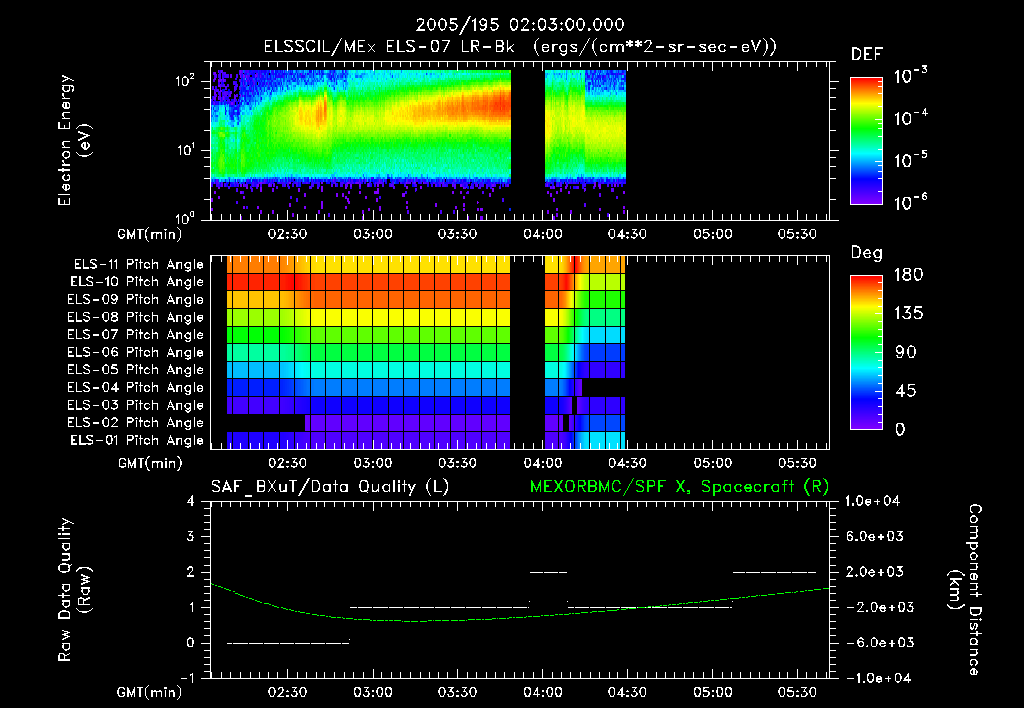The width and height of the screenshot is (1024, 708).
Task: Select the timestamp title 2005/195 02:03:00.000
Action: click(520, 25)
